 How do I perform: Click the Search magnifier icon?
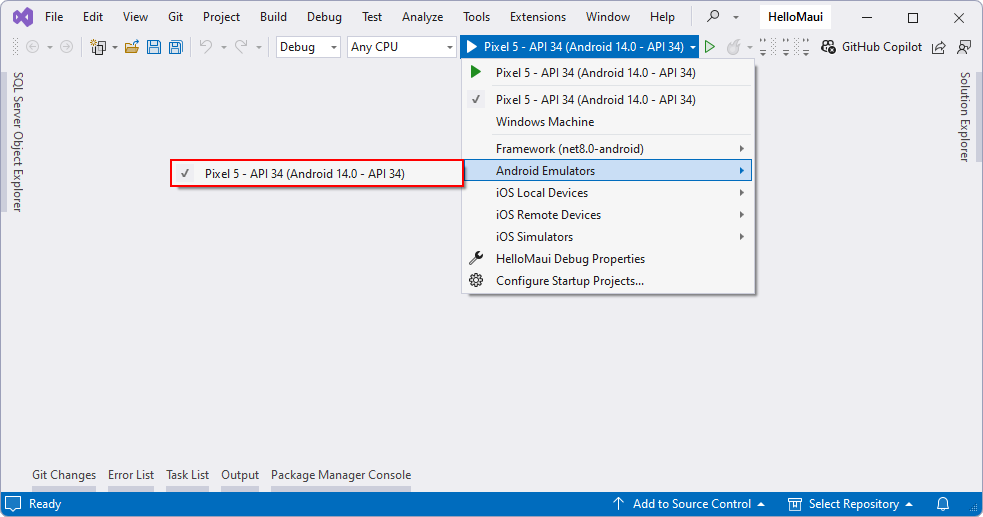point(713,17)
